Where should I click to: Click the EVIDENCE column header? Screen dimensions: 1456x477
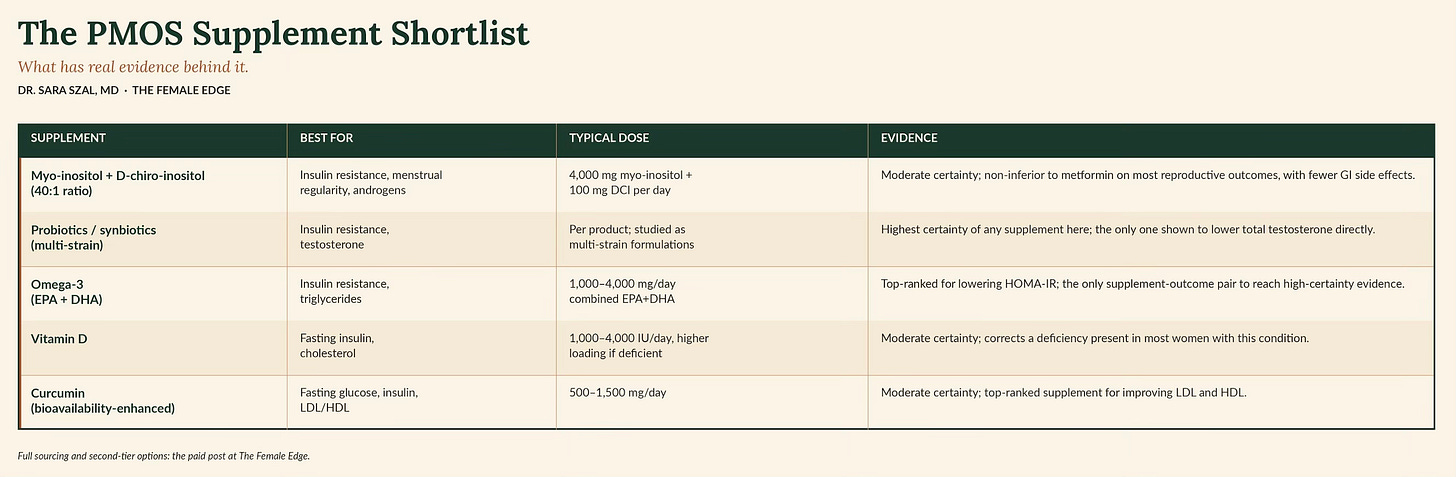(909, 138)
